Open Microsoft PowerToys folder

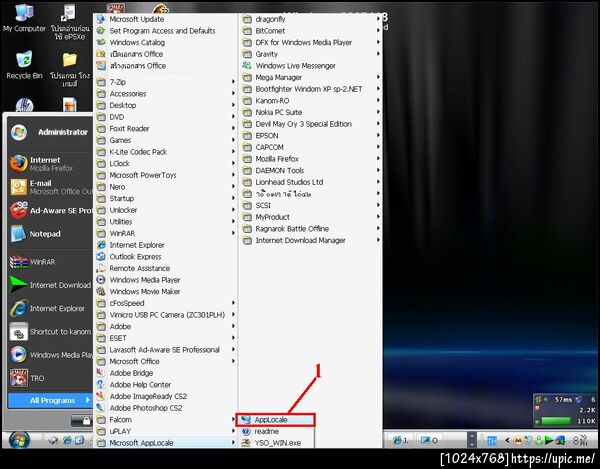click(x=166, y=175)
